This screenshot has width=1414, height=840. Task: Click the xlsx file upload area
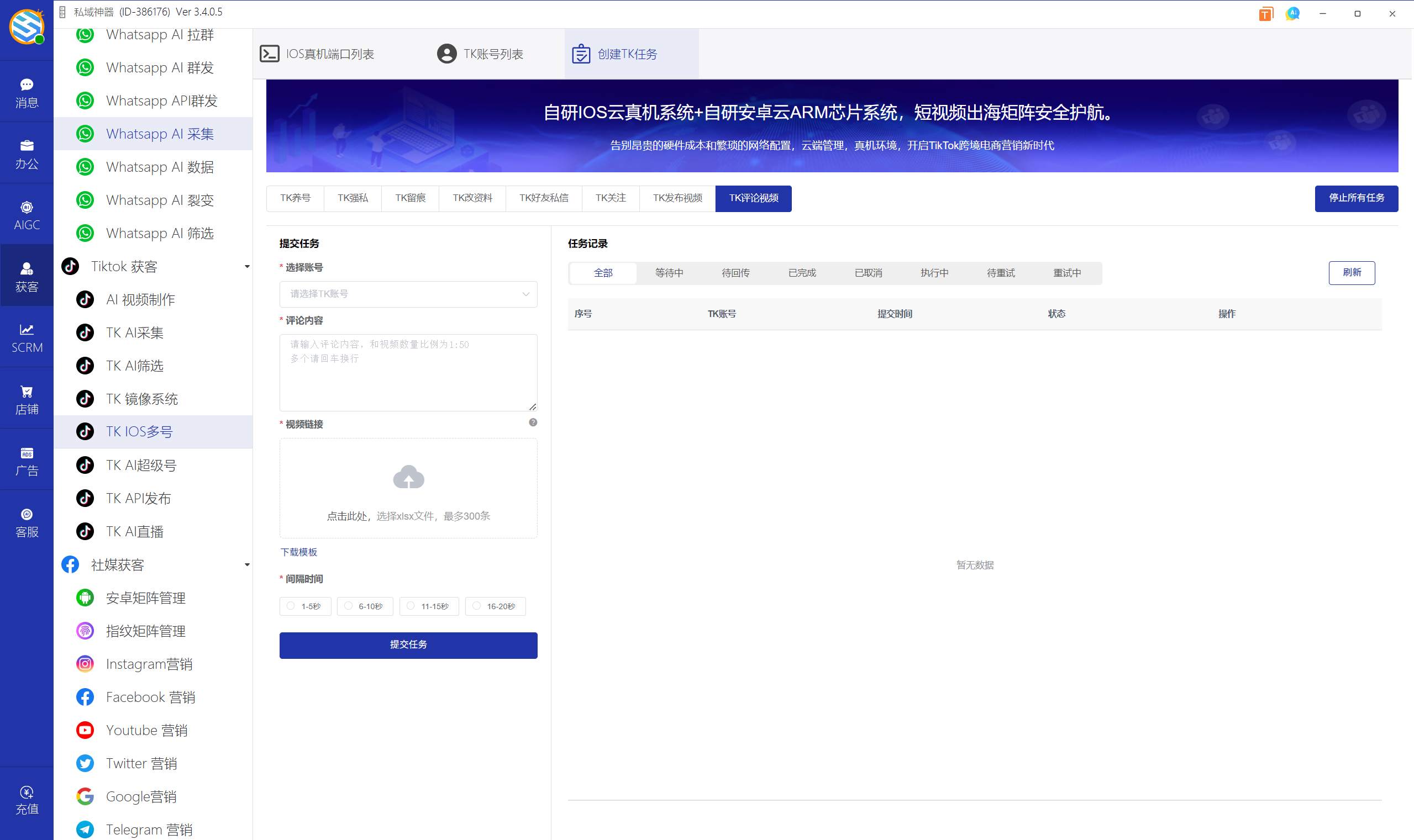(408, 487)
